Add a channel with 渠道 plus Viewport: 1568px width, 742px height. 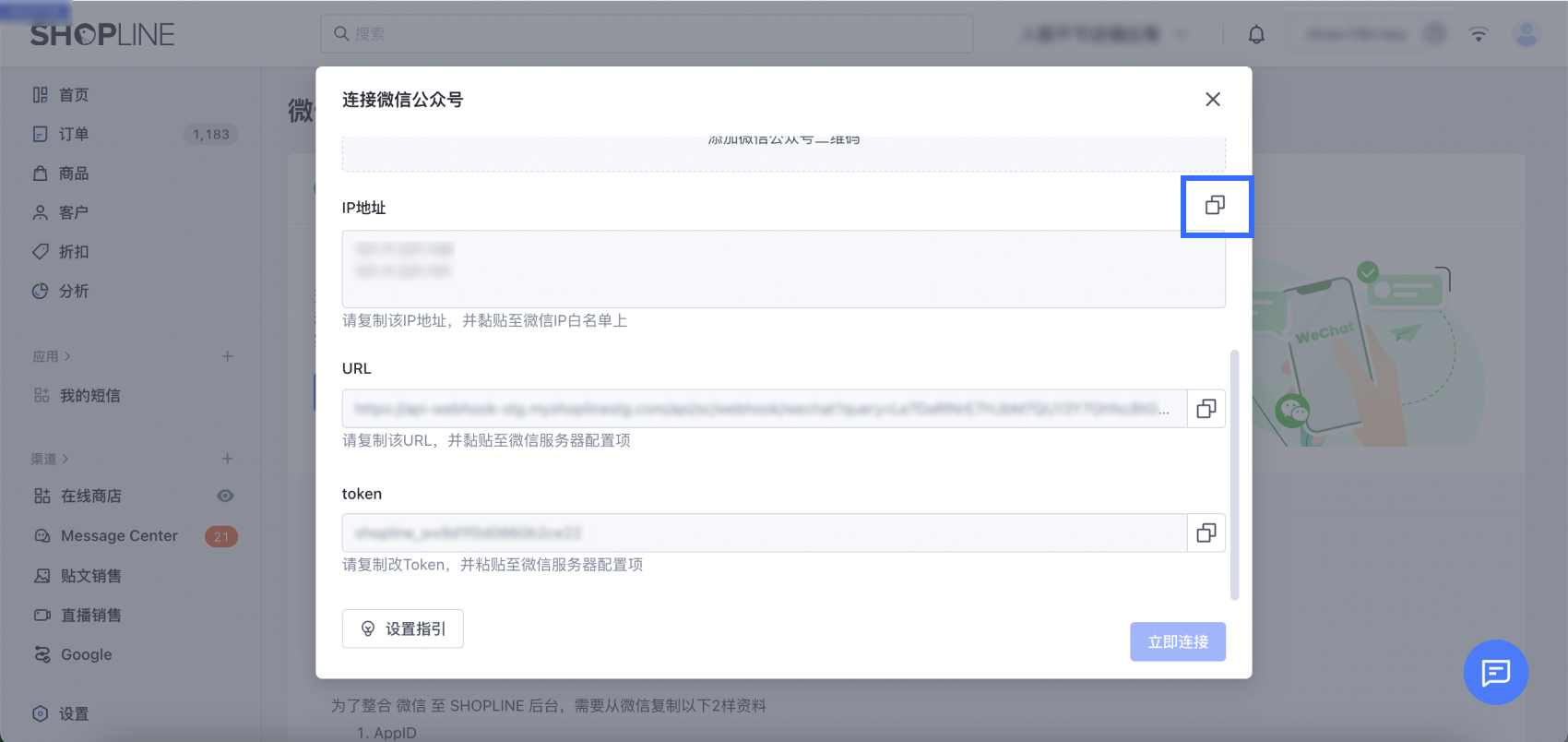coord(227,459)
